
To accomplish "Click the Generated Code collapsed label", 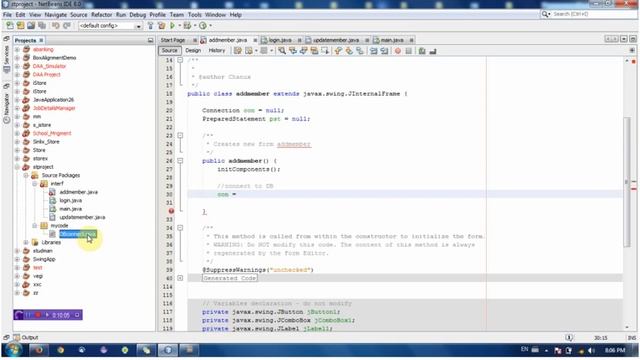I will [230, 278].
